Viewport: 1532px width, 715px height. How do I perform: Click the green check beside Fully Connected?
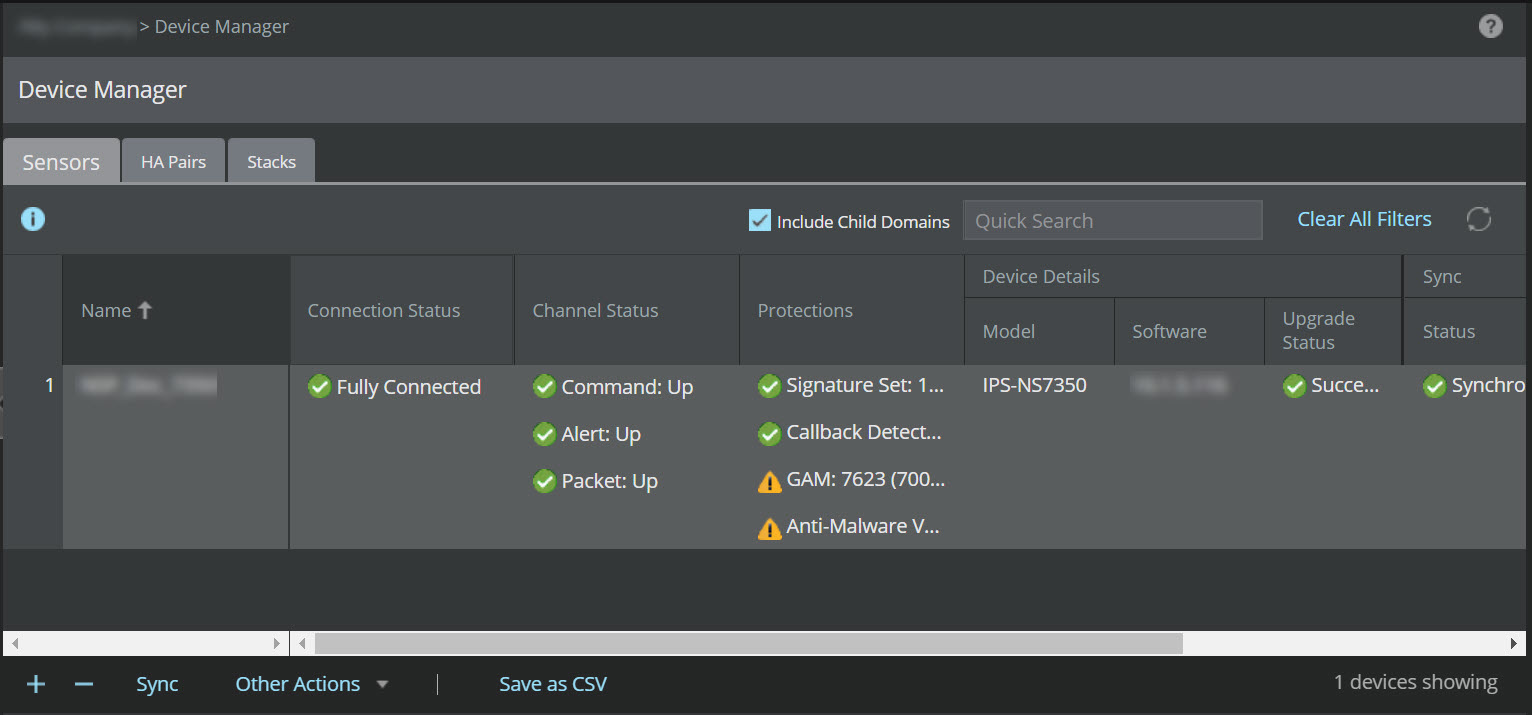(319, 386)
